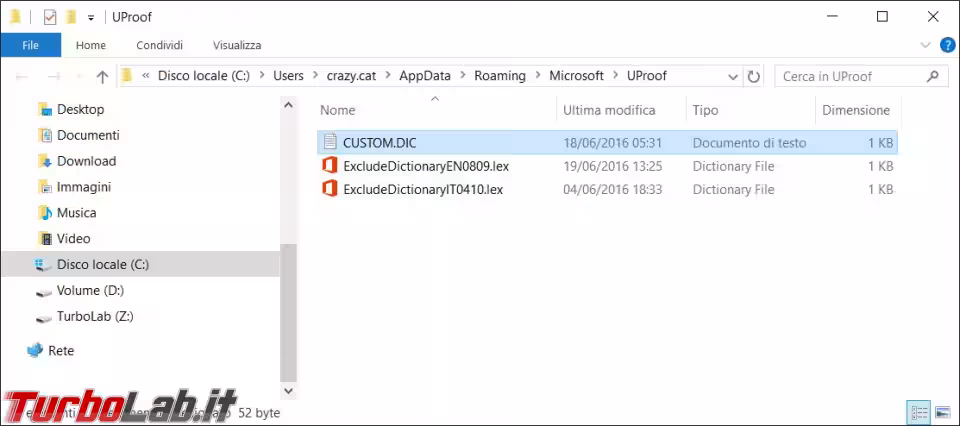Click Users in the address breadcrumb

288,76
